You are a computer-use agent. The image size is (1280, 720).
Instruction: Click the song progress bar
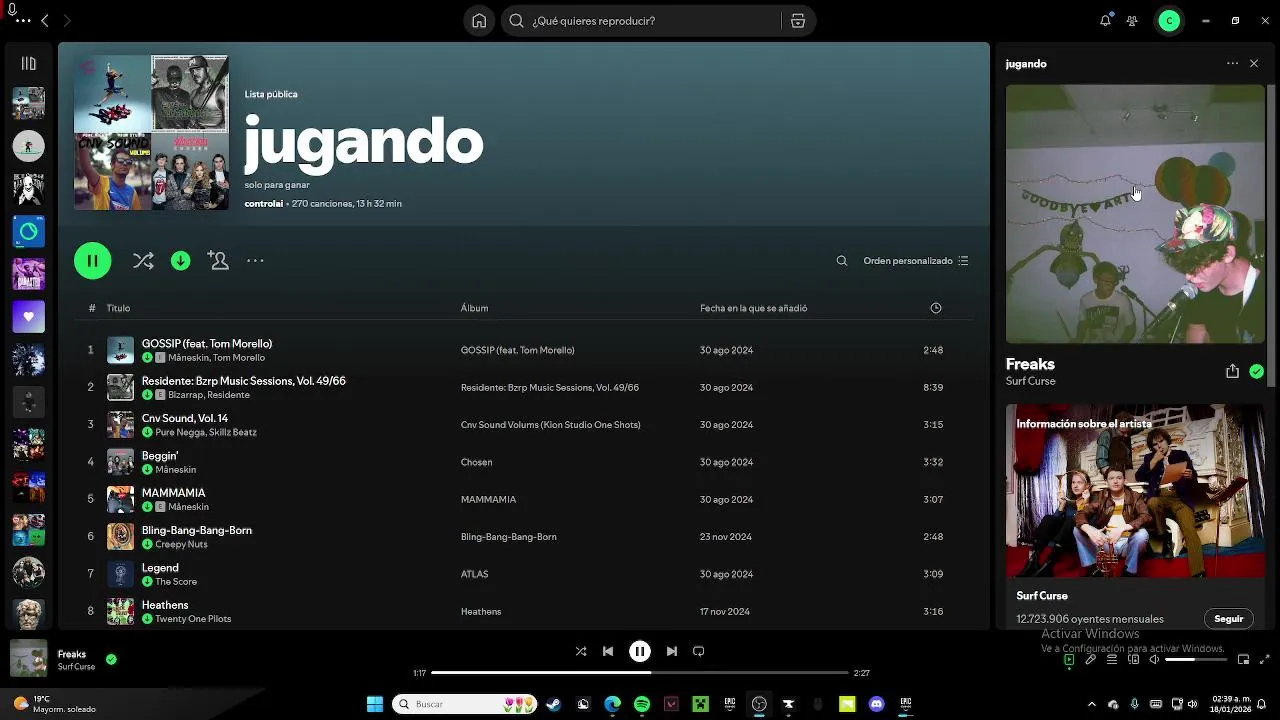[640, 673]
